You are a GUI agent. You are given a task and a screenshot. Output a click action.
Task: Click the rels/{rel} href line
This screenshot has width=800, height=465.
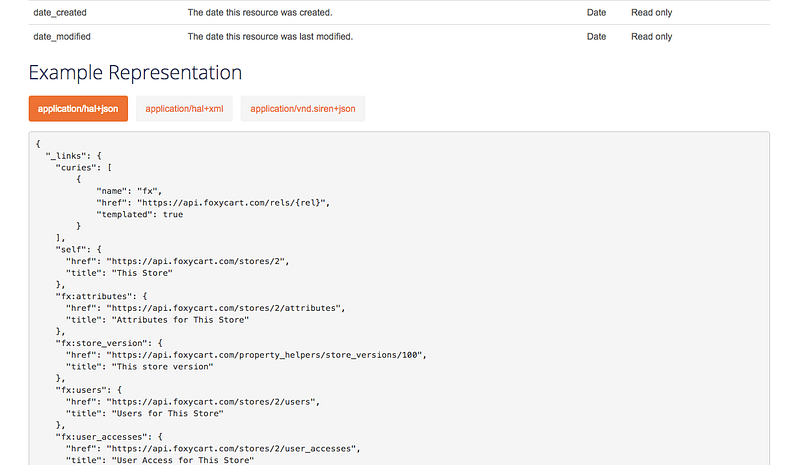[x=213, y=203]
